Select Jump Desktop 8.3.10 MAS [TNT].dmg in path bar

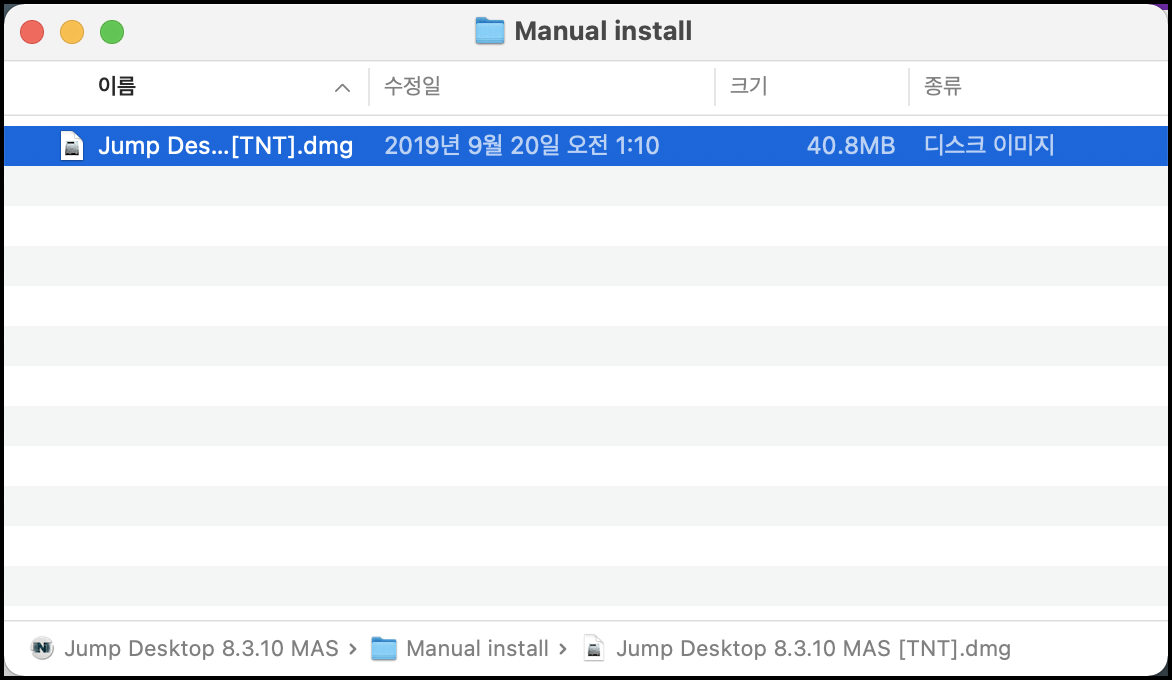(813, 649)
